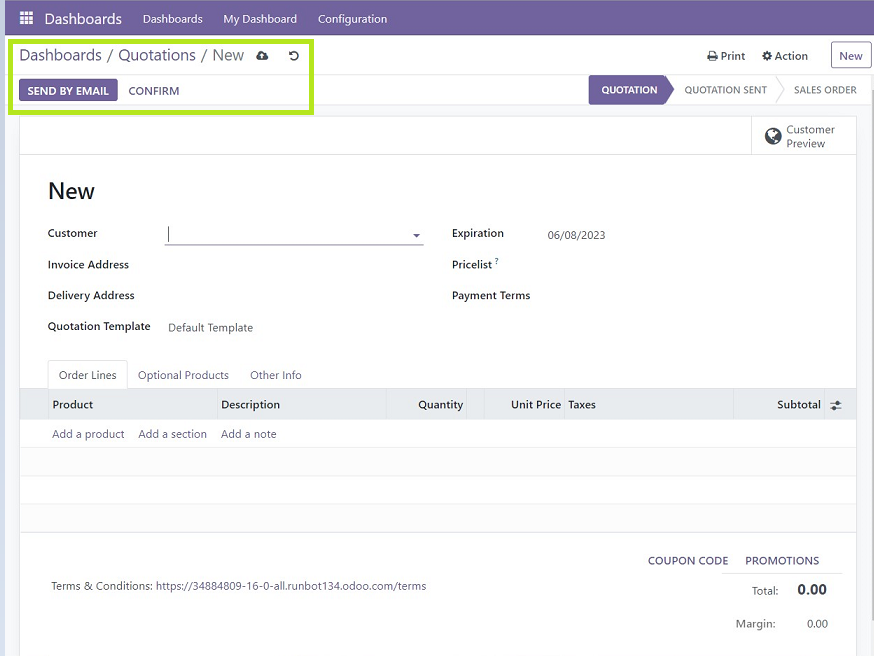
Task: Click the globe Customer Preview button
Action: [x=803, y=136]
